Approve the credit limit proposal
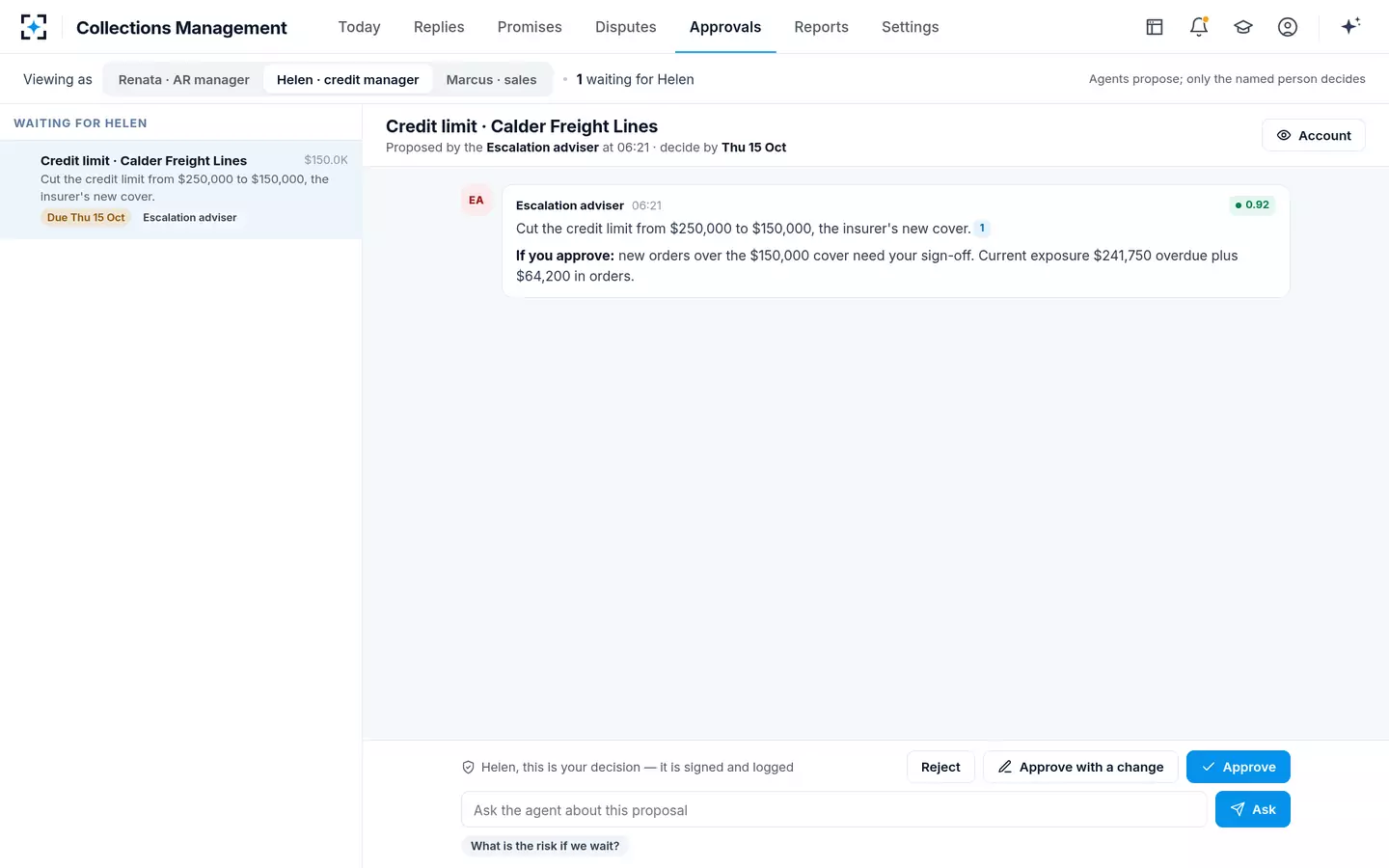Image resolution: width=1389 pixels, height=868 pixels. (1238, 767)
